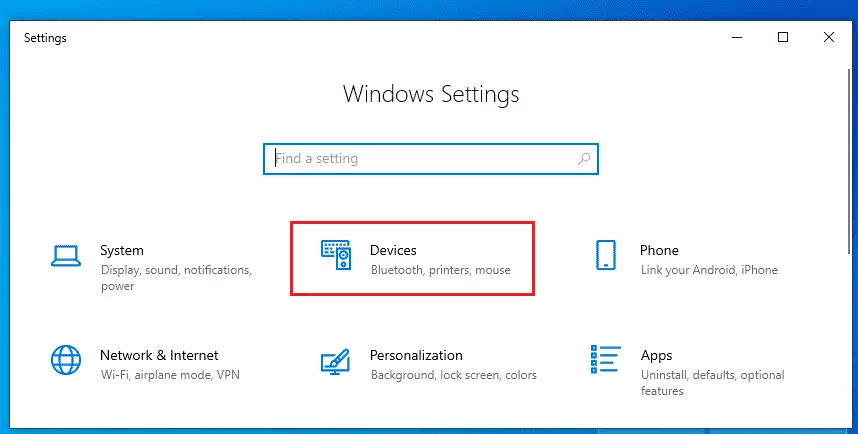The height and width of the screenshot is (434, 858).
Task: Open the Devices keyboard and speaker icon
Action: (335, 254)
